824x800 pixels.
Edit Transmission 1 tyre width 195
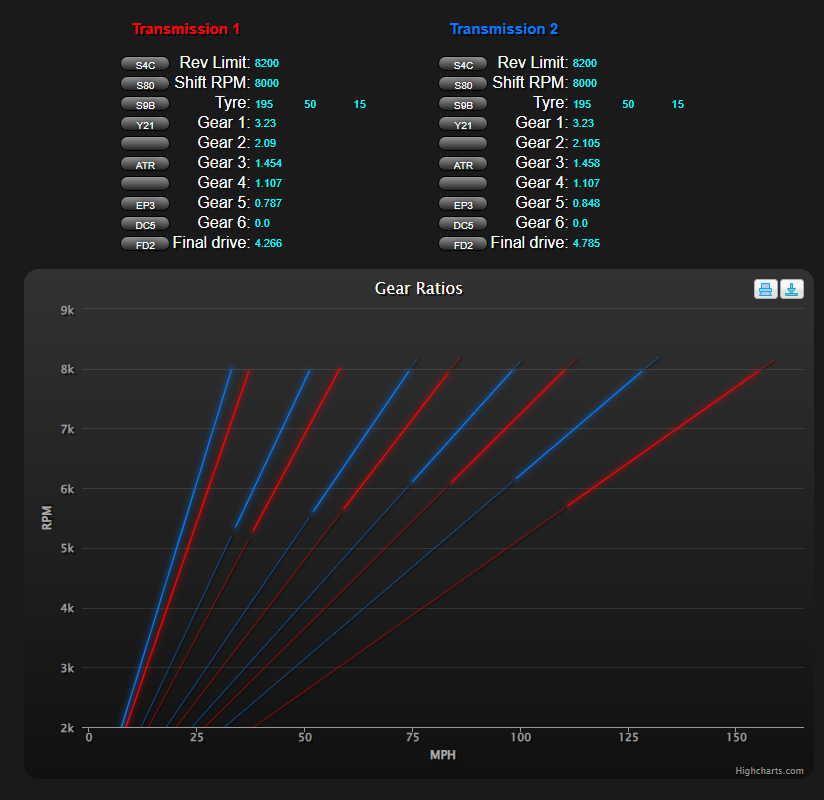264,104
